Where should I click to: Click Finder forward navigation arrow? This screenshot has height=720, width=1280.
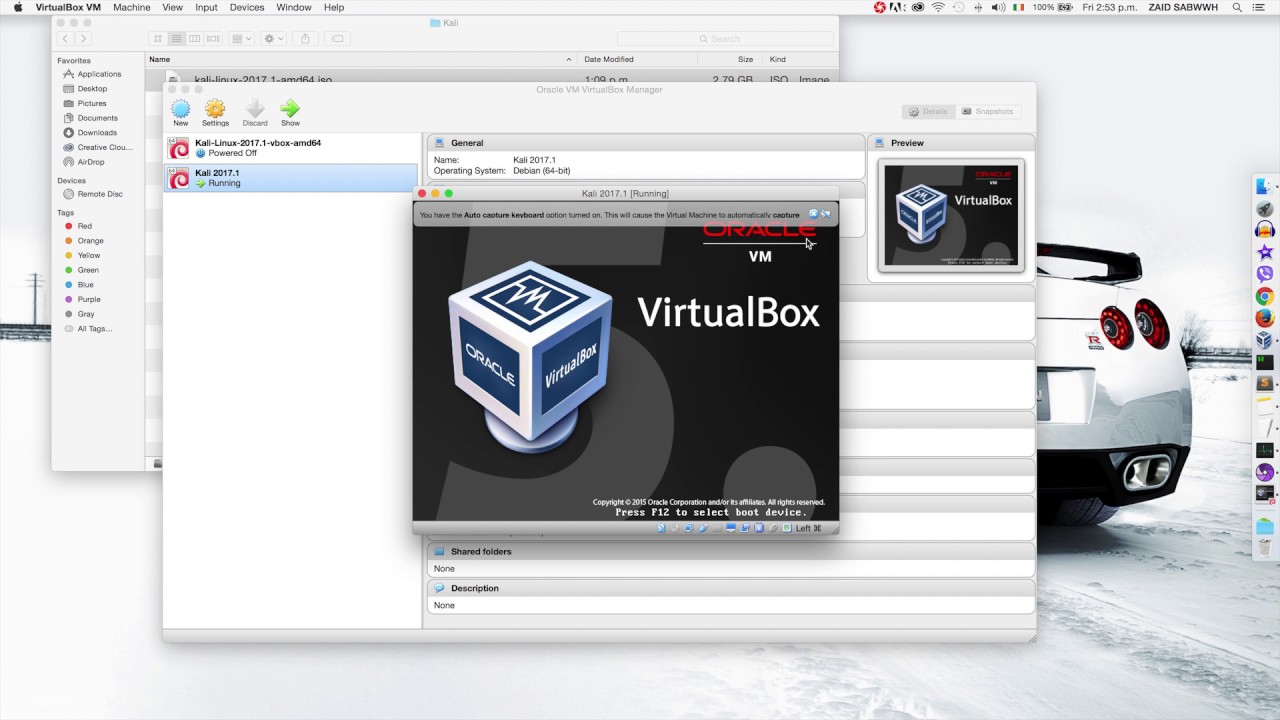(83, 38)
